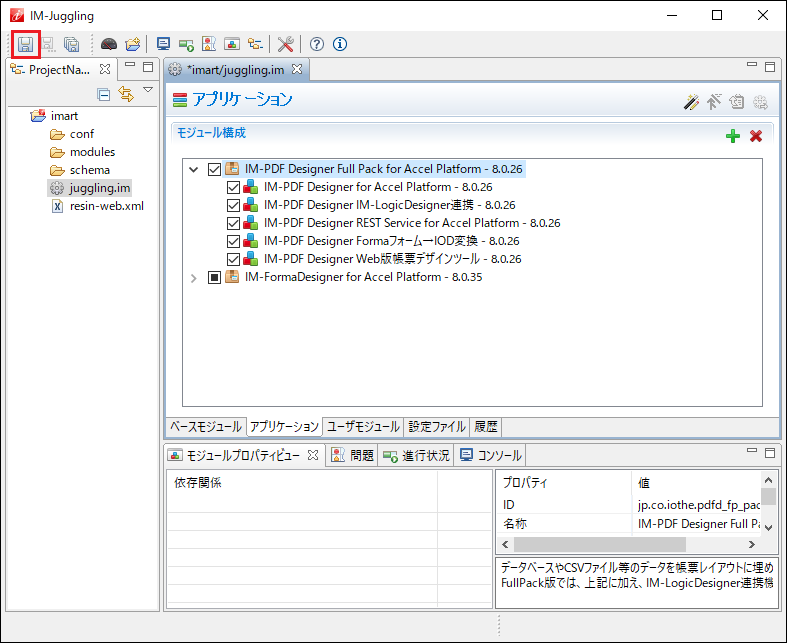Click the Save floppy disk icon
This screenshot has width=787, height=643.
25,44
